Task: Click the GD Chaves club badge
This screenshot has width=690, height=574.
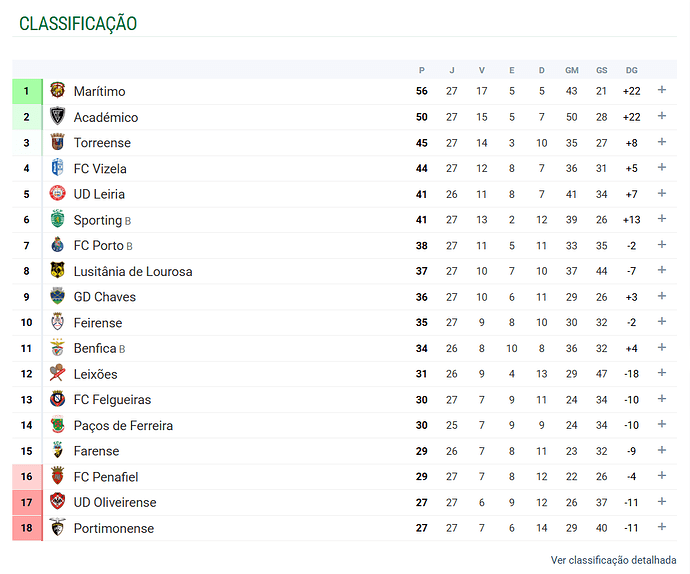Action: tap(57, 297)
